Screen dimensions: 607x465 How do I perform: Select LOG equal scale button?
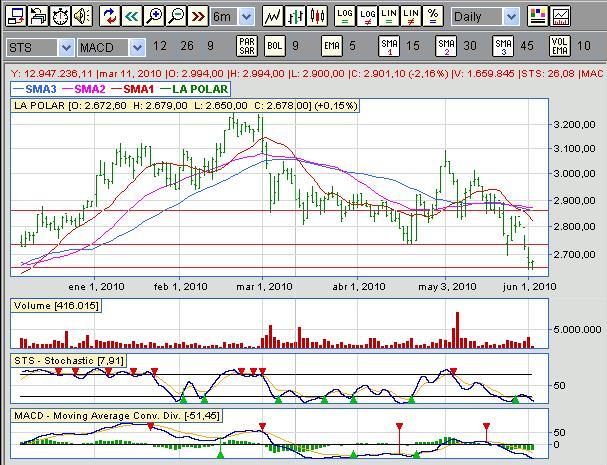(x=344, y=16)
